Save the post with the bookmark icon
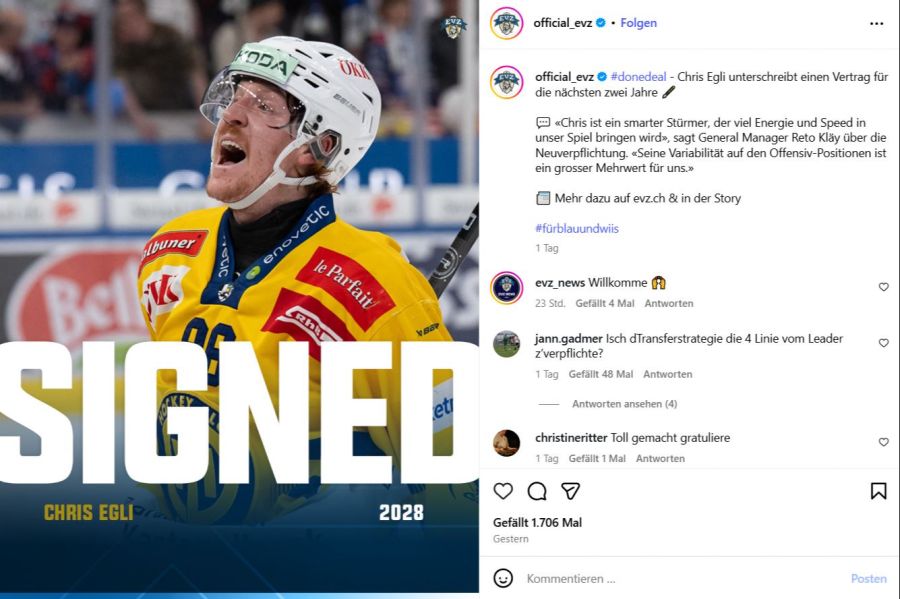The height and width of the screenshot is (599, 900). point(878,491)
